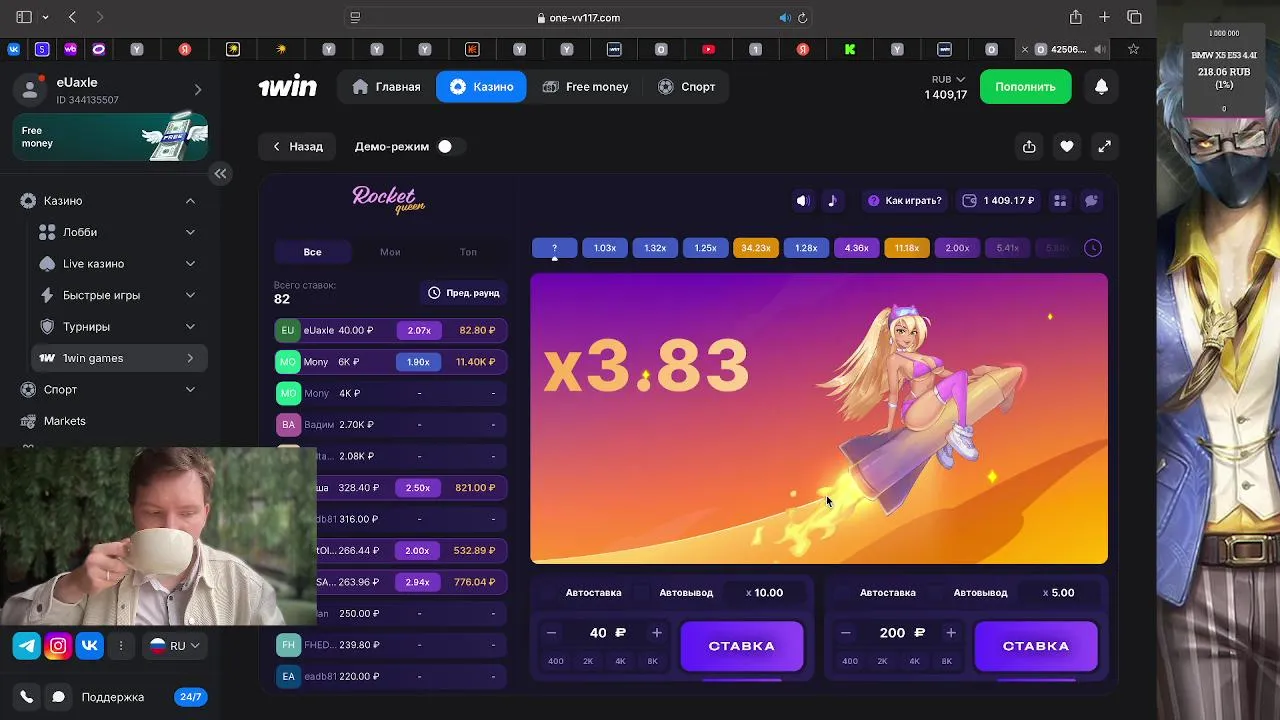Open Markets sidebar item
The height and width of the screenshot is (720, 1280).
64,421
